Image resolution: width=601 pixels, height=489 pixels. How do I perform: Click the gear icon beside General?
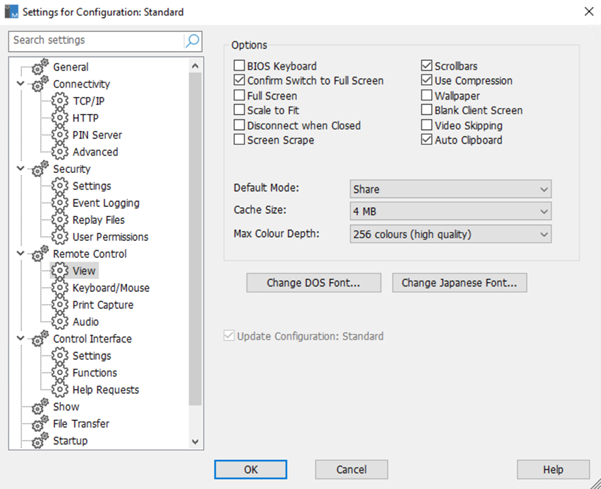40,67
